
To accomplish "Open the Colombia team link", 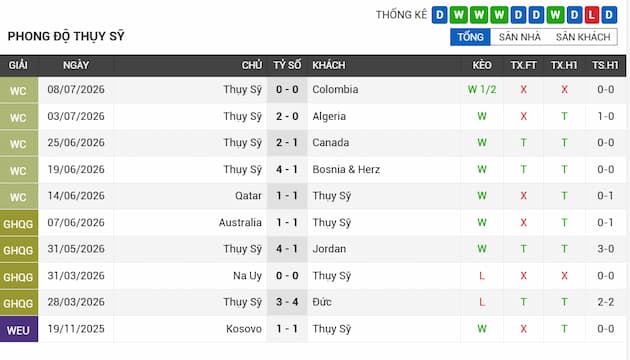I will pyautogui.click(x=335, y=90).
